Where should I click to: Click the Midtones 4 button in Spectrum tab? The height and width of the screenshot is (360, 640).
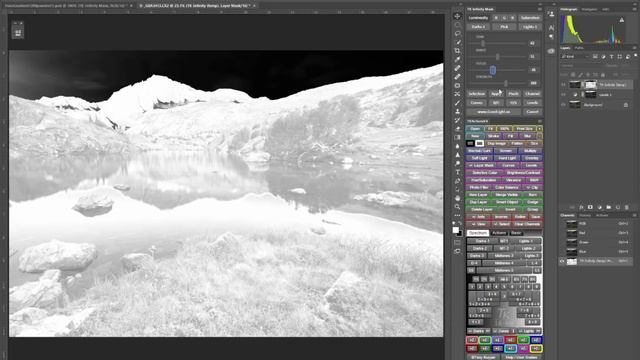pyautogui.click(x=504, y=263)
